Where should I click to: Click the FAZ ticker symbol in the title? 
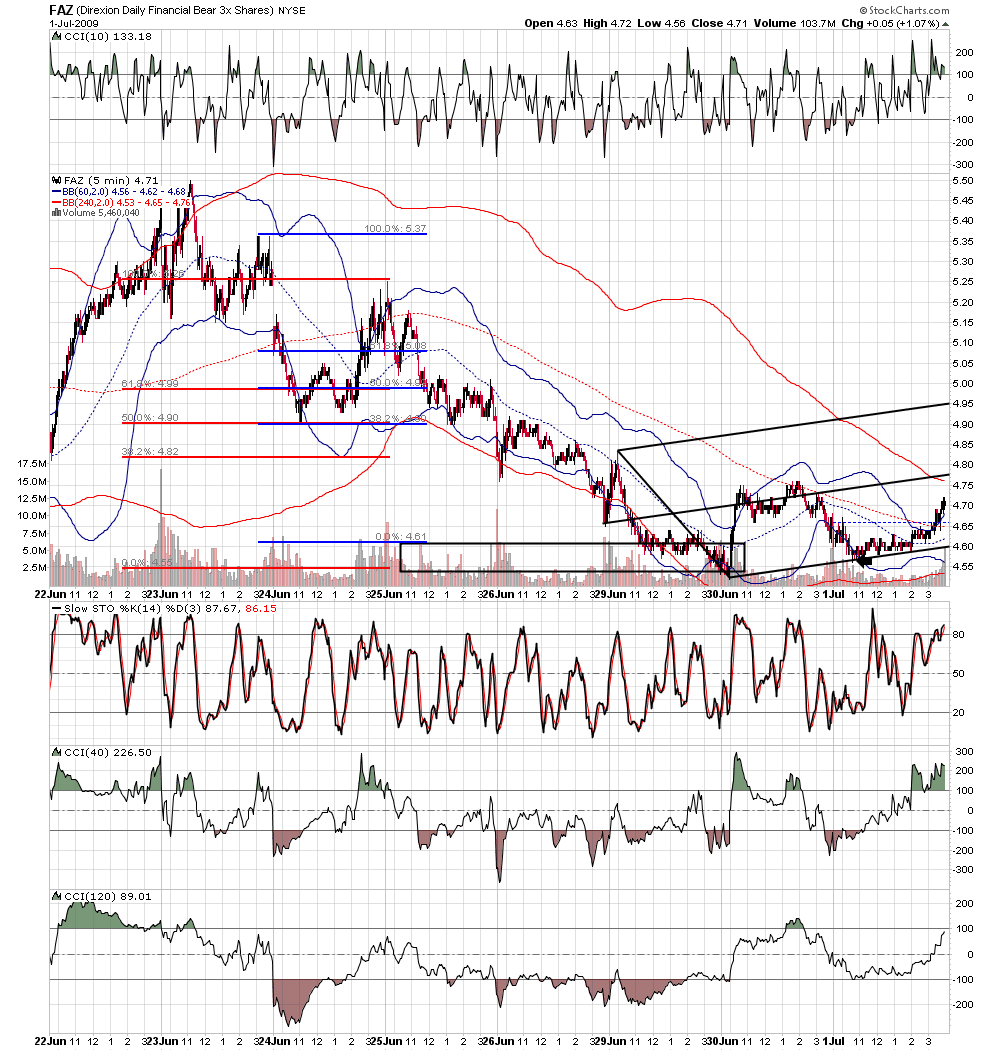(x=61, y=10)
